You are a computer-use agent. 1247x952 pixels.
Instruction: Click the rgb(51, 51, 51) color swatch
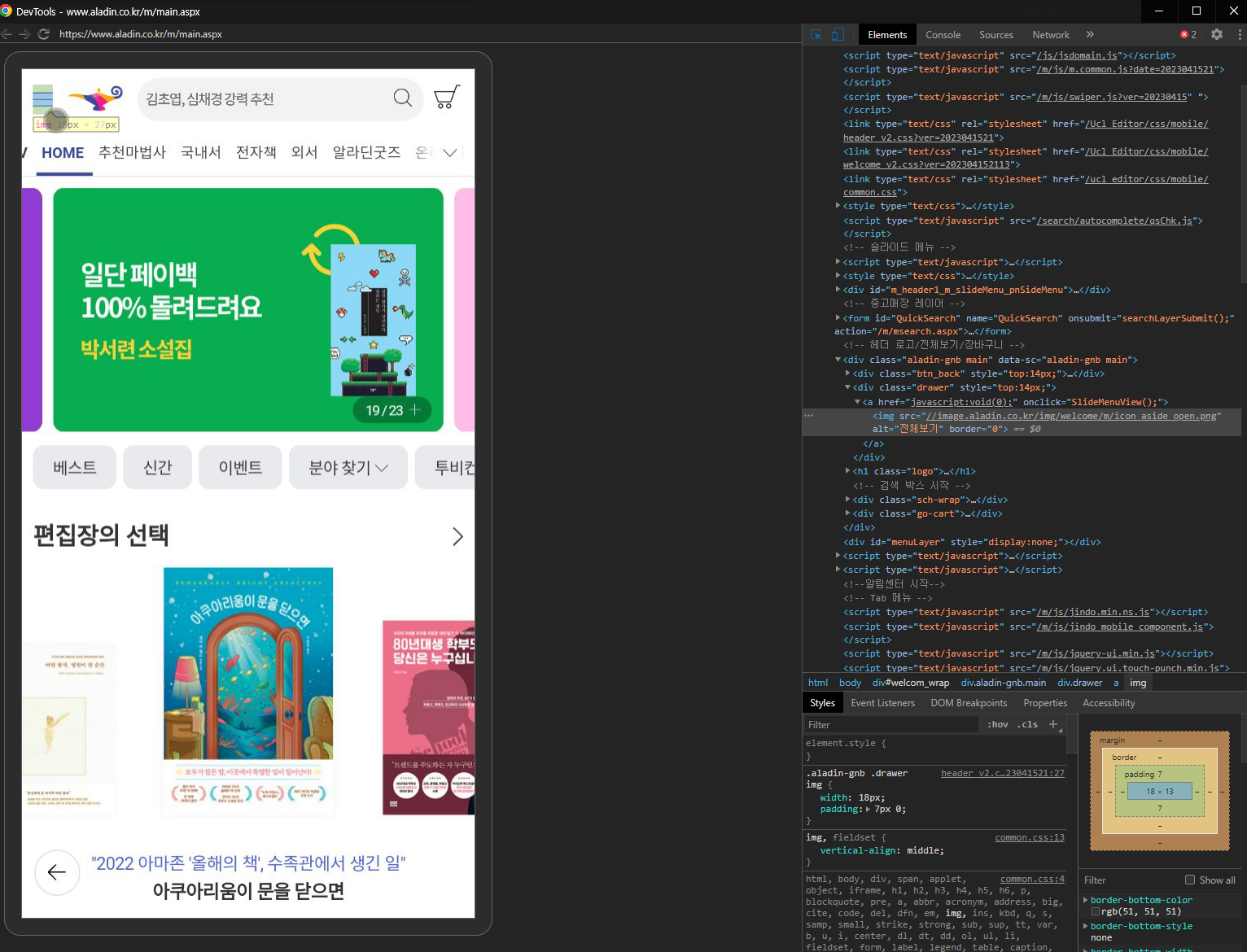[x=1096, y=911]
